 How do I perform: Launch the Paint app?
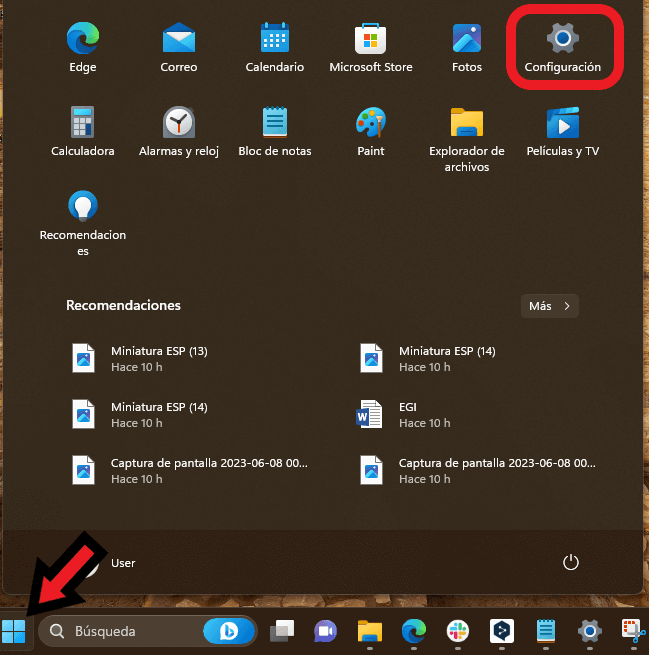[370, 132]
